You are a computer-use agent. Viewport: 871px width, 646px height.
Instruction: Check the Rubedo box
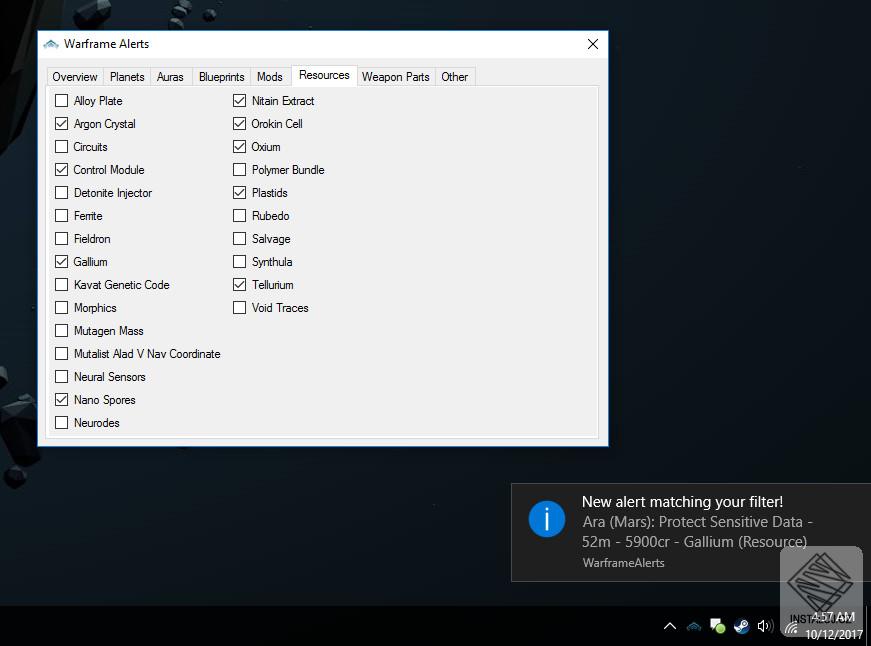(x=239, y=216)
